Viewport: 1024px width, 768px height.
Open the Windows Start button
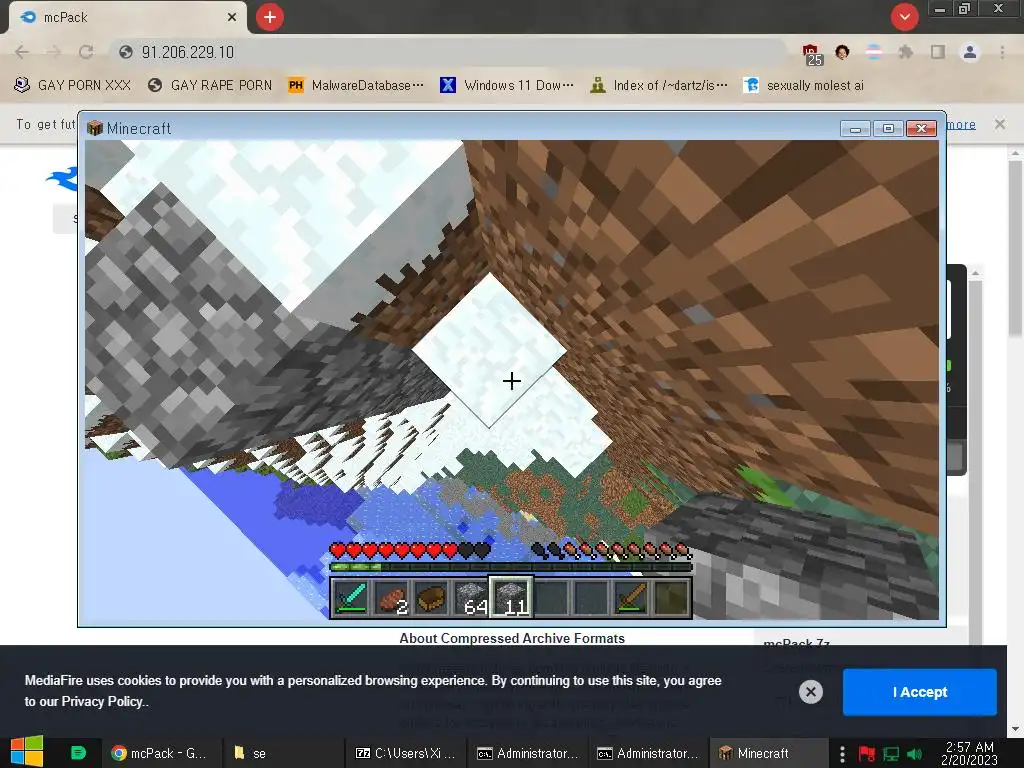(x=27, y=752)
